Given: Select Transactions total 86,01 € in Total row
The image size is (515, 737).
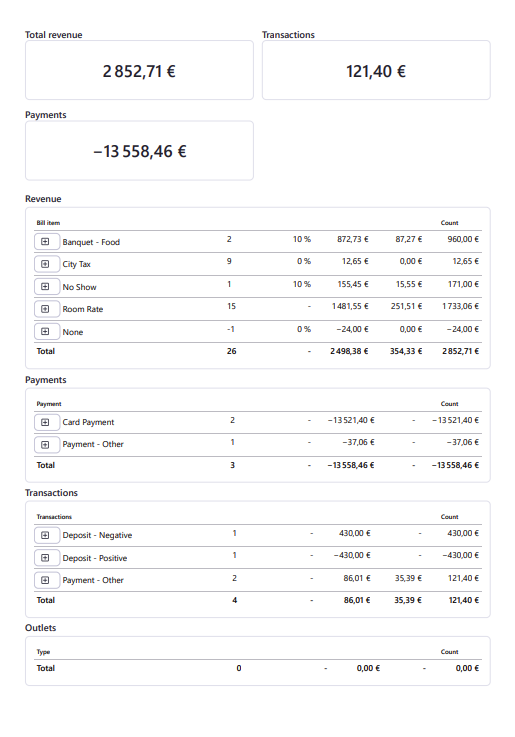Looking at the screenshot, I should tap(357, 600).
